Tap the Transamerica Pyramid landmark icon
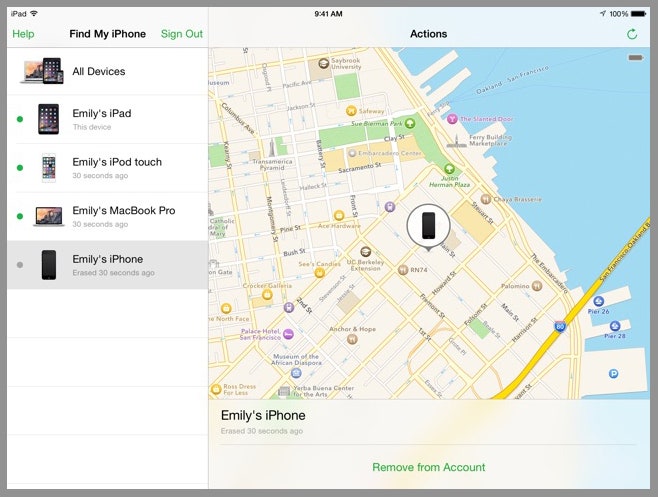658x497 pixels. pyautogui.click(x=272, y=148)
